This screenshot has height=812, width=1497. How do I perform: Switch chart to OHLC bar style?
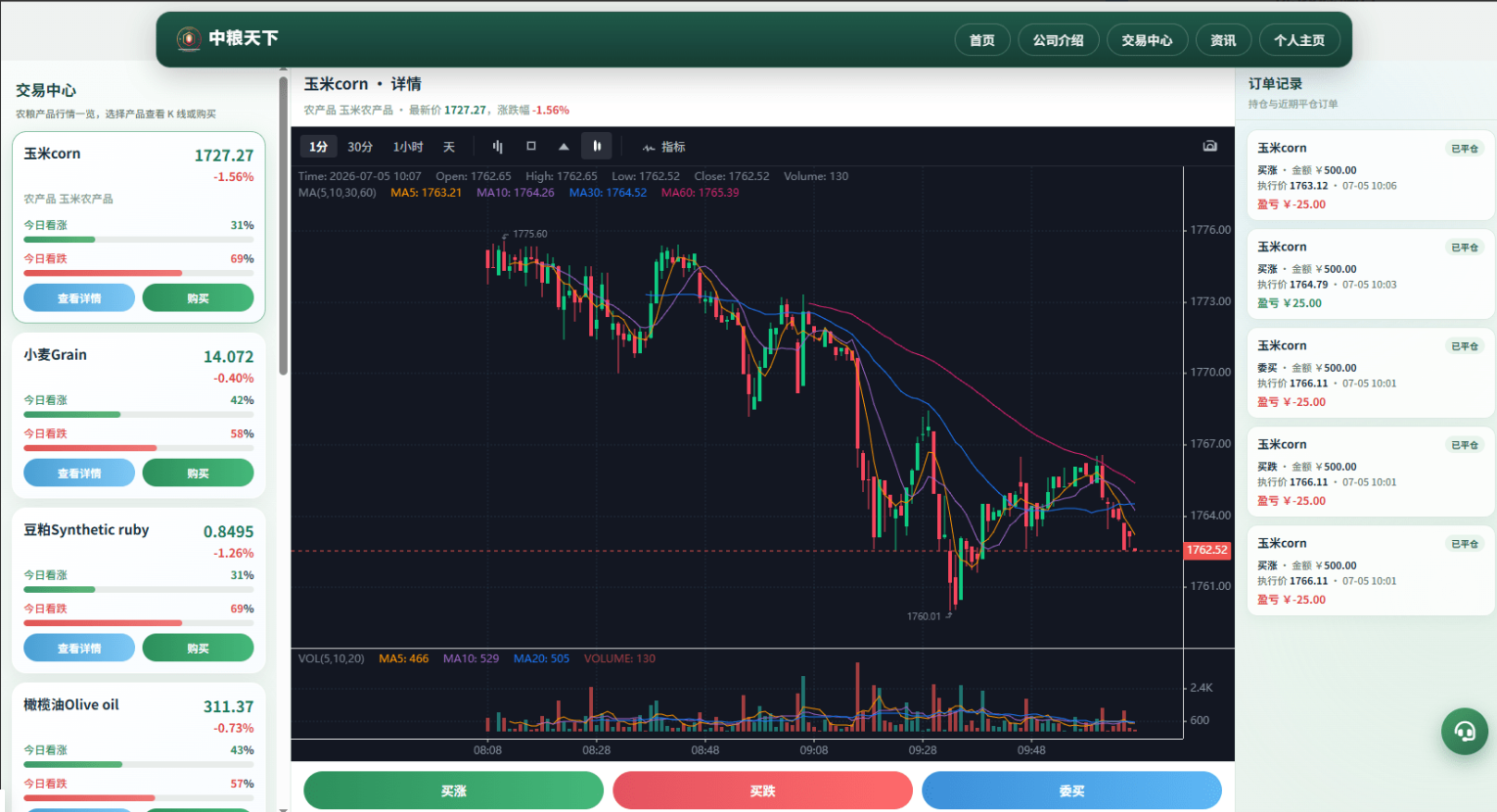(x=498, y=147)
